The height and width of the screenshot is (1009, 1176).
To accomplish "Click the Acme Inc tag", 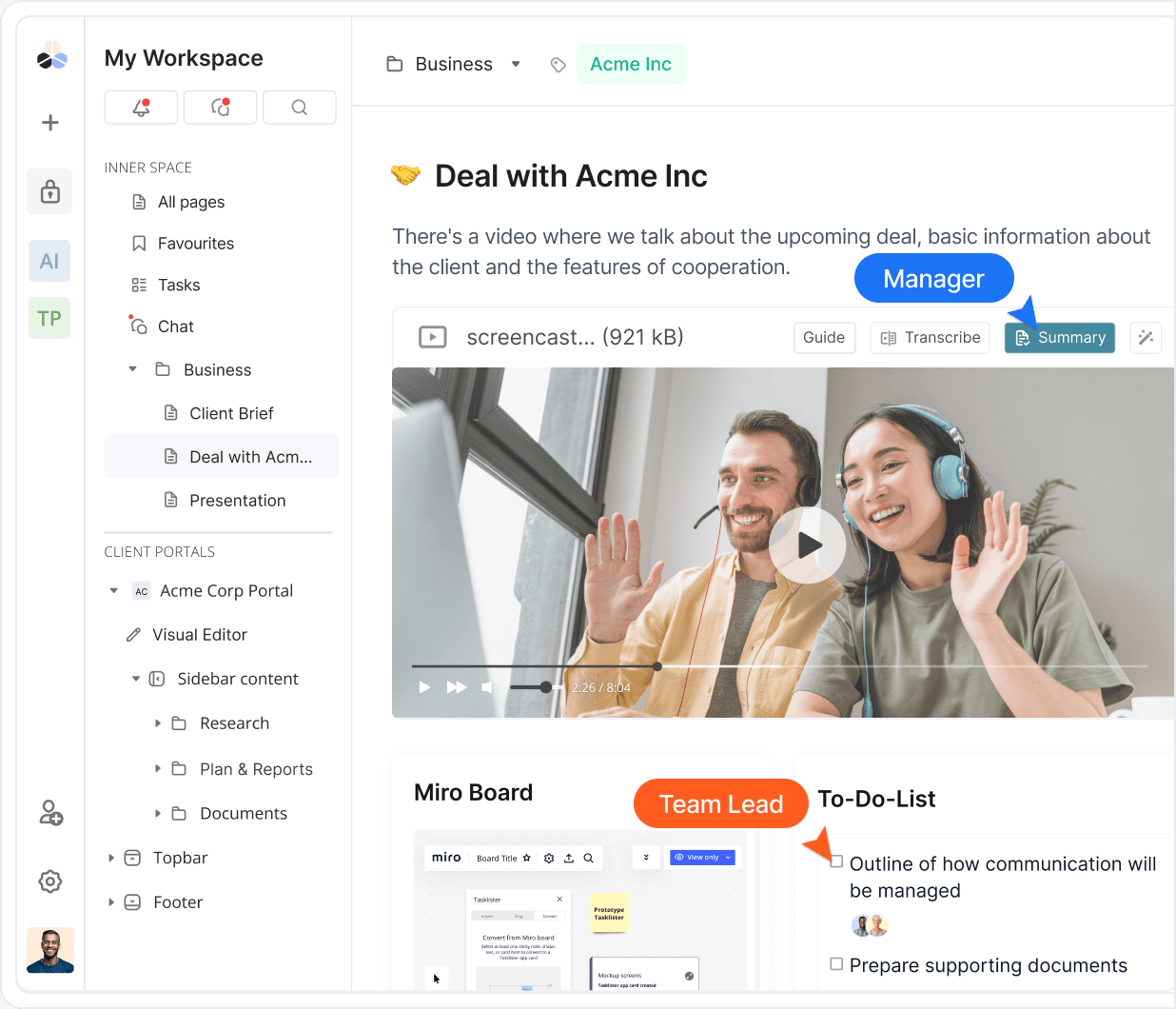I will pos(631,65).
